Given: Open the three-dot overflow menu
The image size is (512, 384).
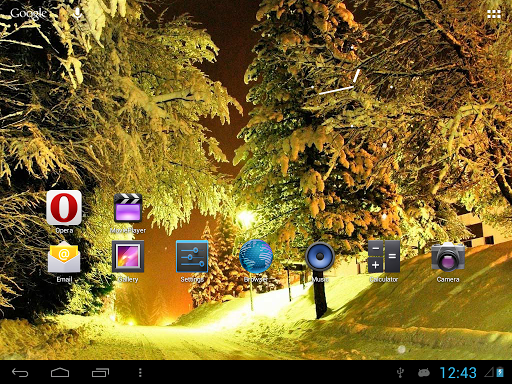Looking at the screenshot, I should 140,372.
